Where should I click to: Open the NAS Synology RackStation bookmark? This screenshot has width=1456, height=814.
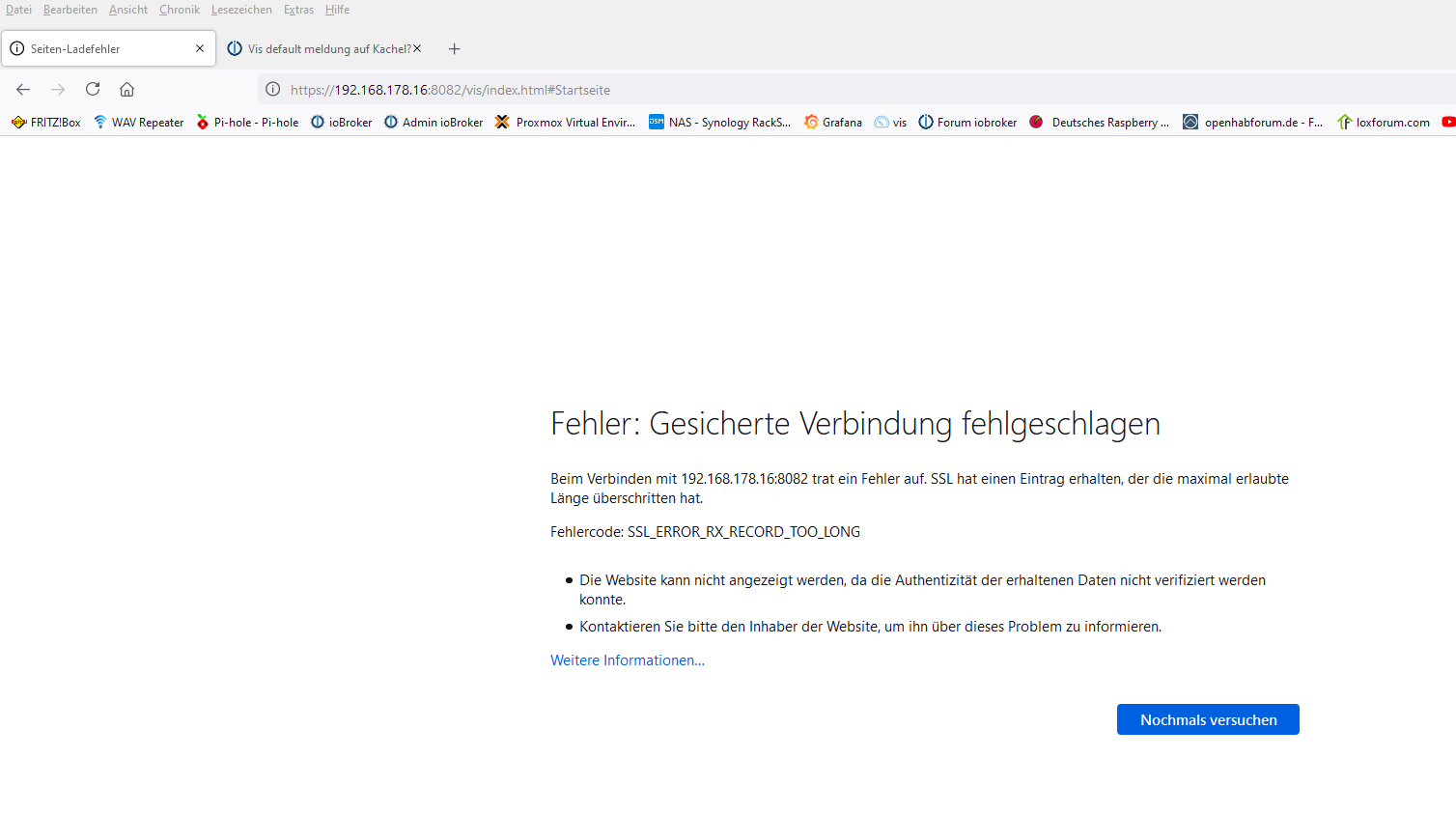pyautogui.click(x=719, y=123)
